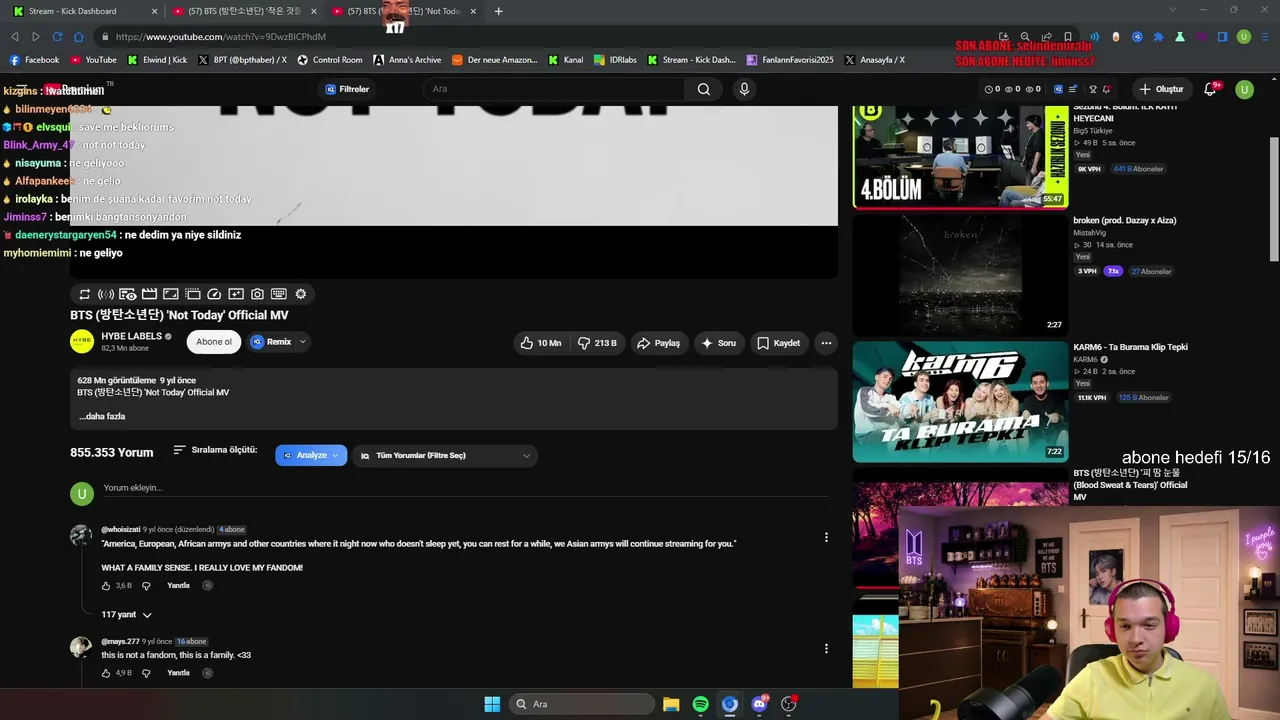Open options menu on @mays.277 comment
Screen dimensions: 1280x720
tap(826, 648)
